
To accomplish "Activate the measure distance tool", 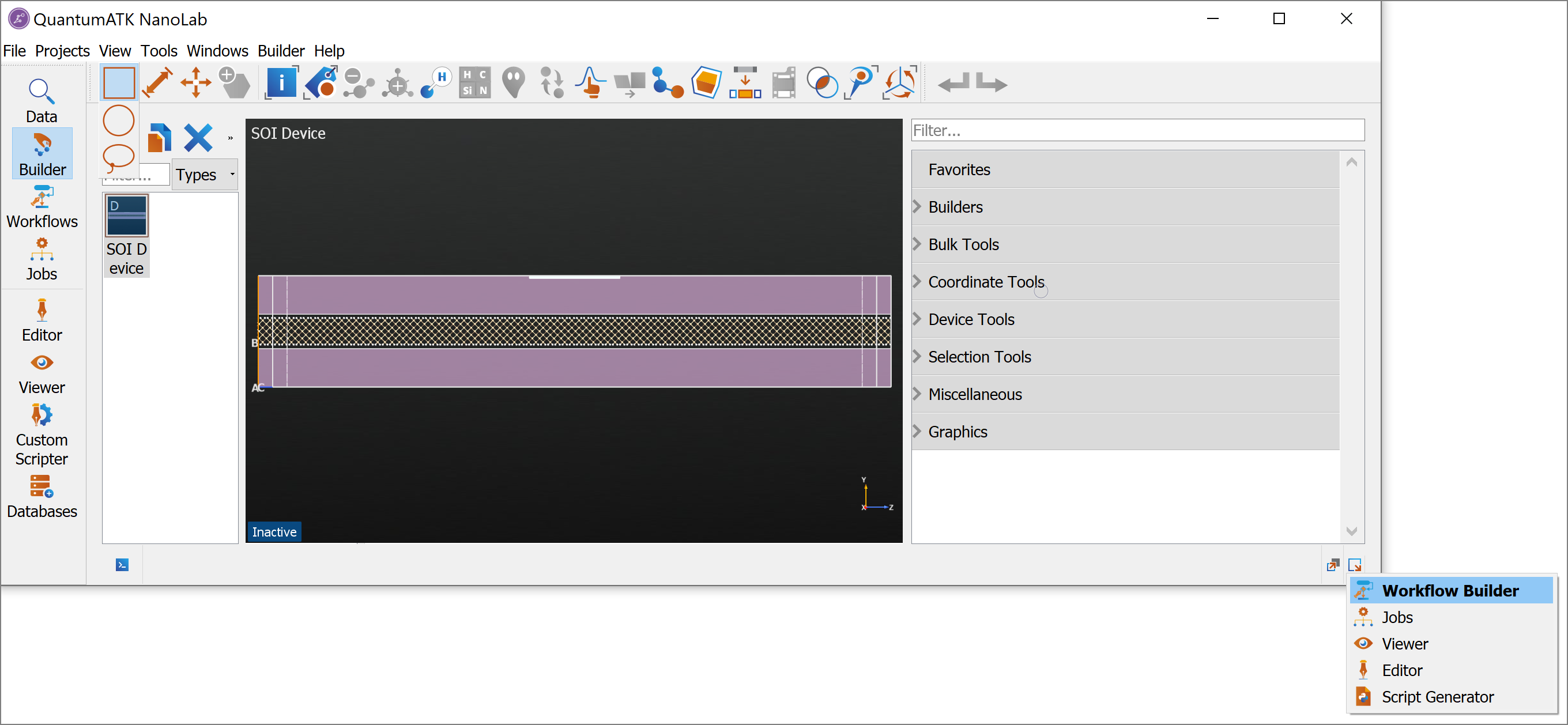I will 157,83.
